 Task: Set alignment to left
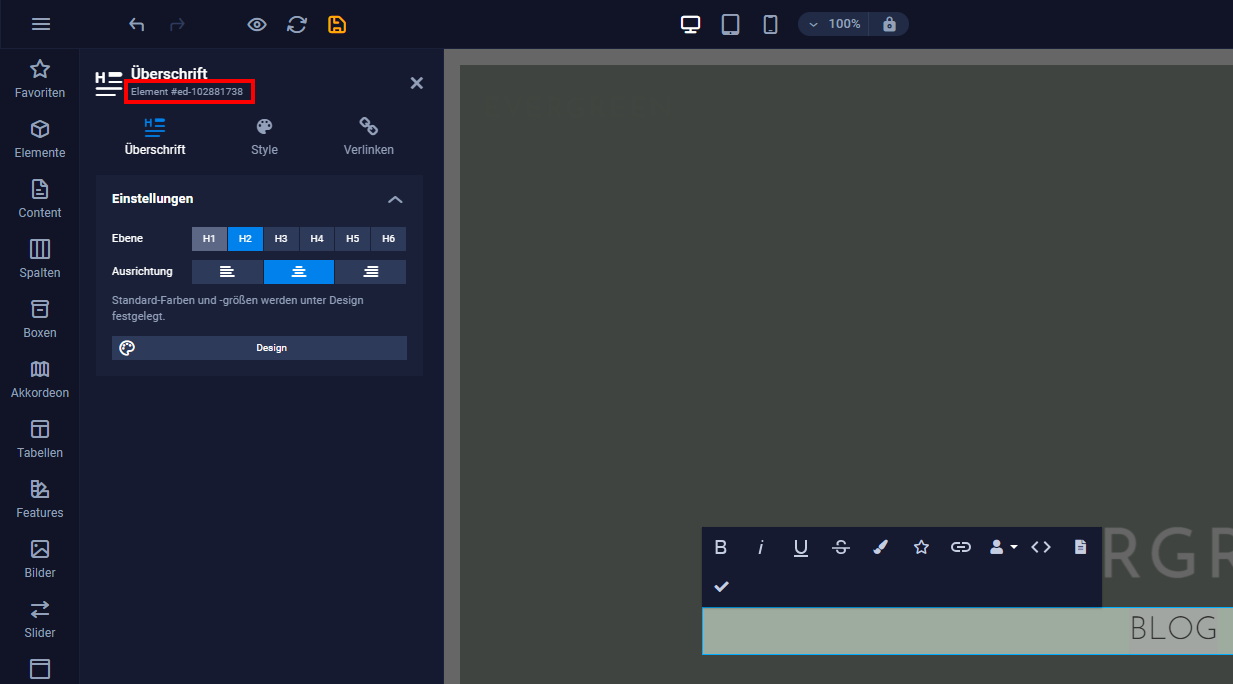(x=227, y=272)
